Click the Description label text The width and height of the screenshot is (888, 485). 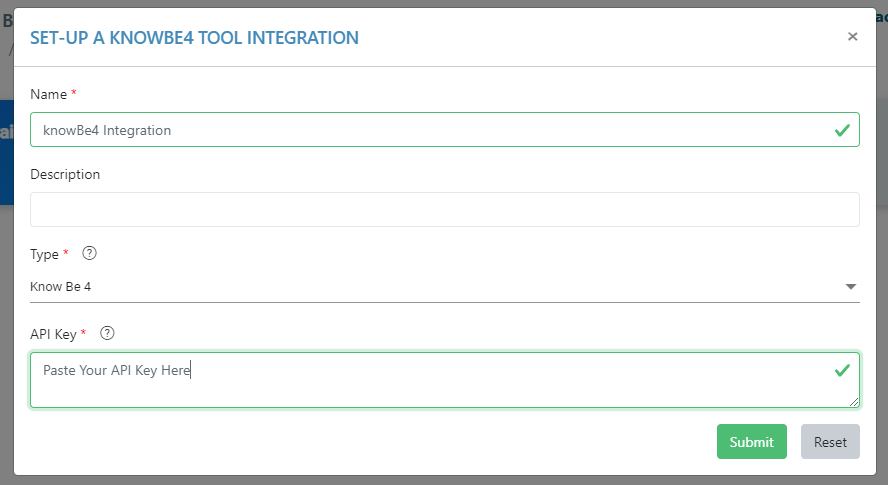coord(65,174)
